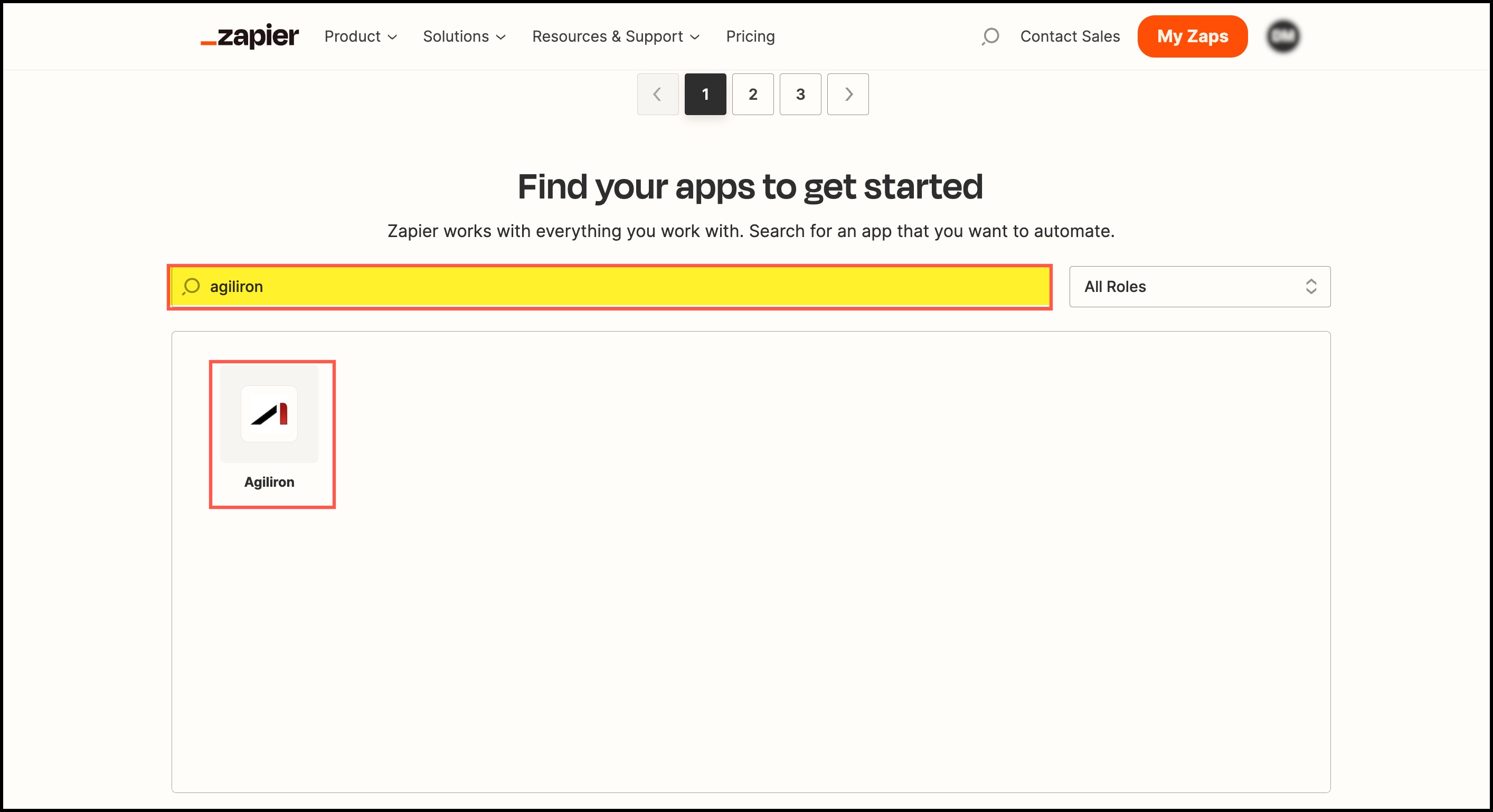Expand the Product menu
The width and height of the screenshot is (1493, 812).
361,36
